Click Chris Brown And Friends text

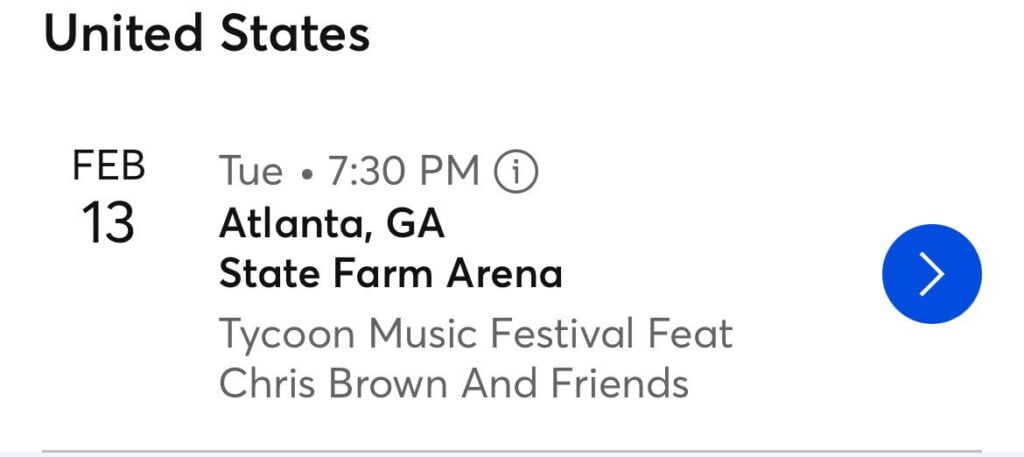[454, 384]
